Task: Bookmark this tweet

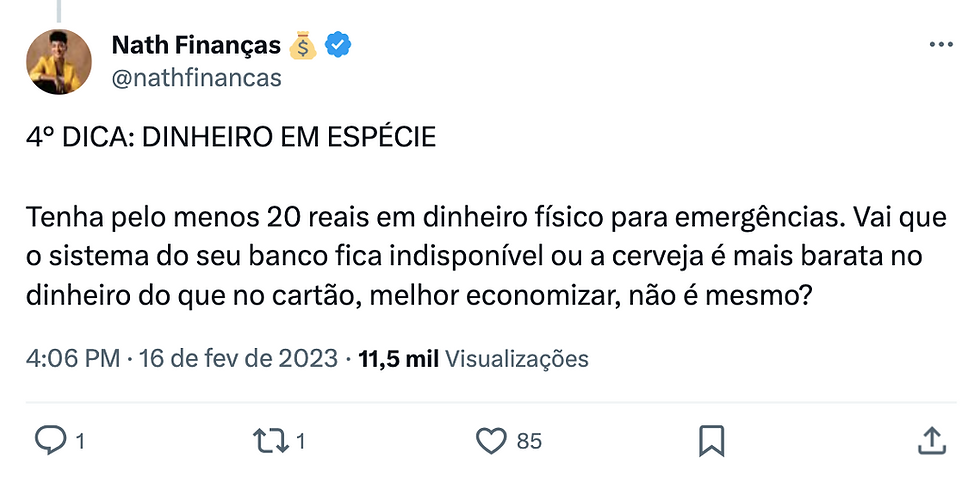Action: pos(711,440)
